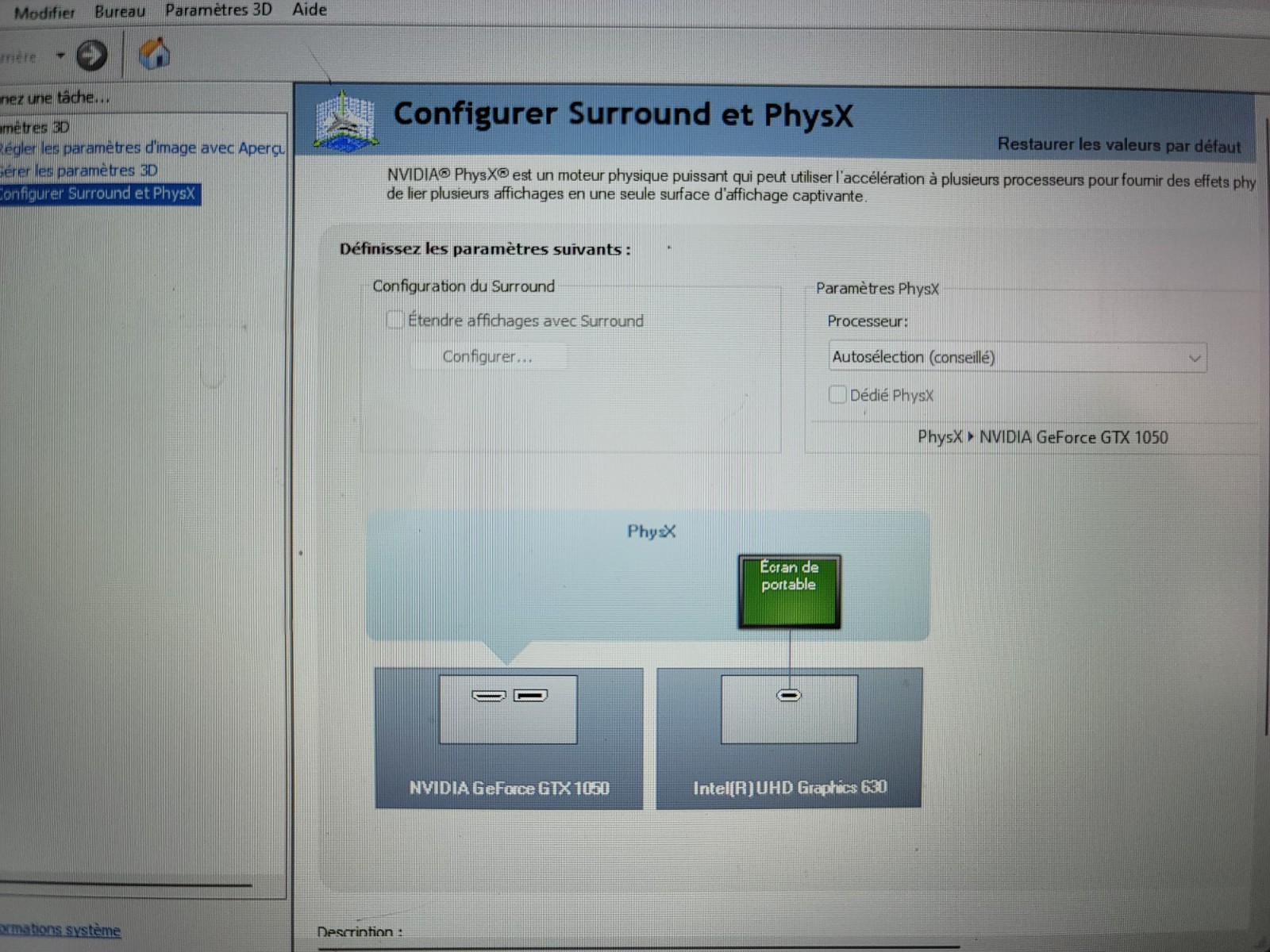1270x952 pixels.
Task: Open the Modifier menu
Action: 44,13
